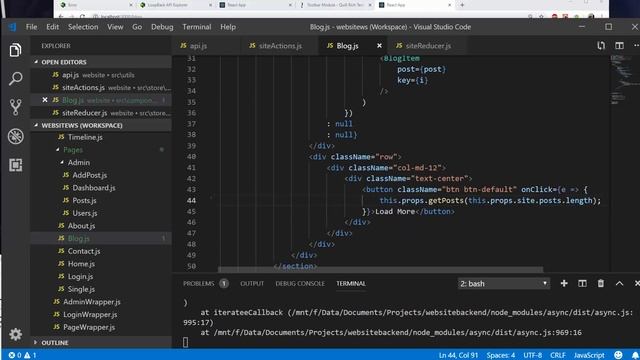The width and height of the screenshot is (640, 360).
Task: Open the Debug menu
Action: 162,27
